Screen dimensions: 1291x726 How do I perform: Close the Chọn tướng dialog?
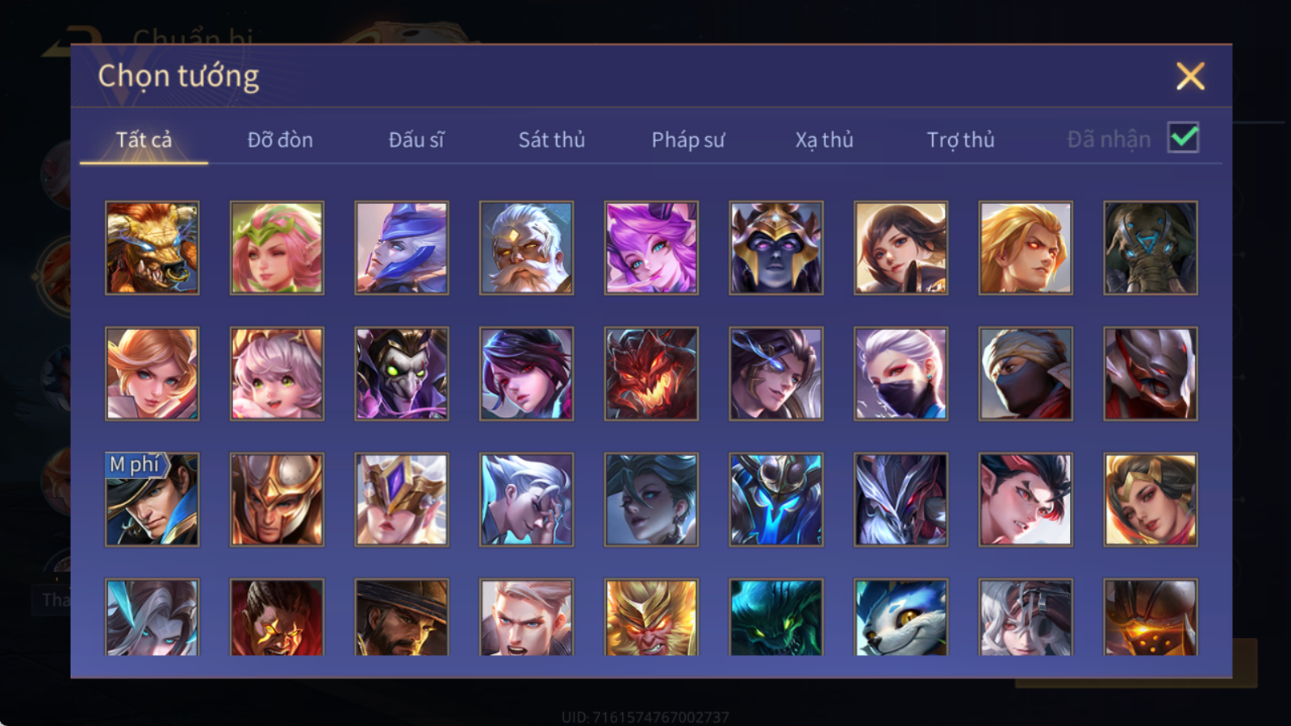[1190, 76]
